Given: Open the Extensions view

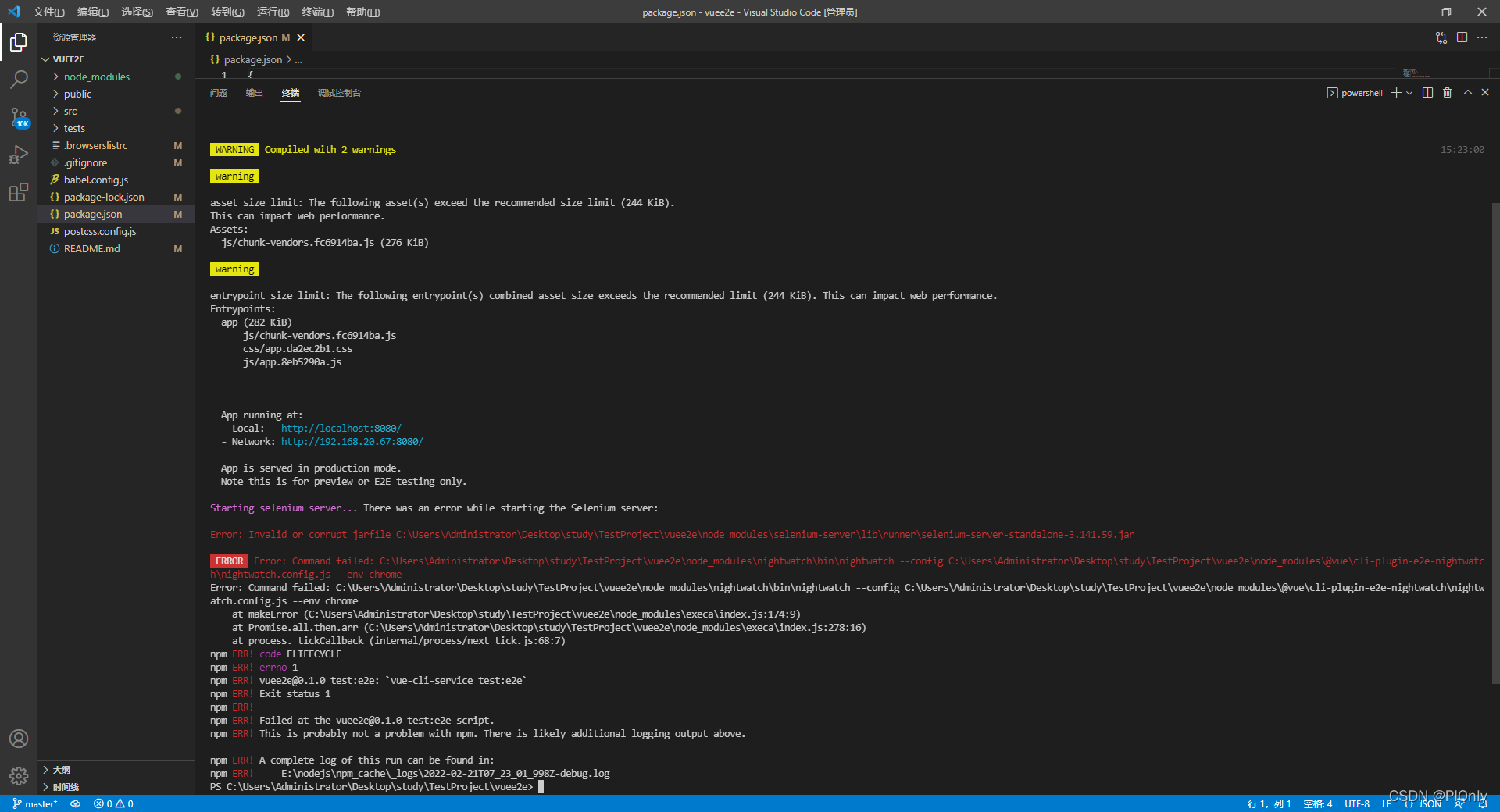Looking at the screenshot, I should pyautogui.click(x=19, y=192).
